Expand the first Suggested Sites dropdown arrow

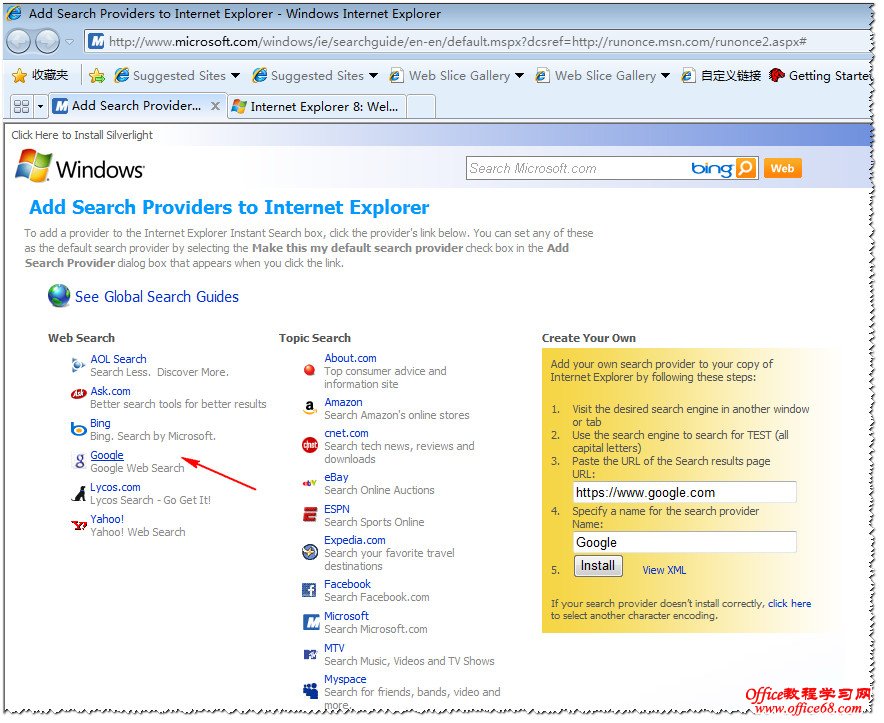[x=236, y=75]
